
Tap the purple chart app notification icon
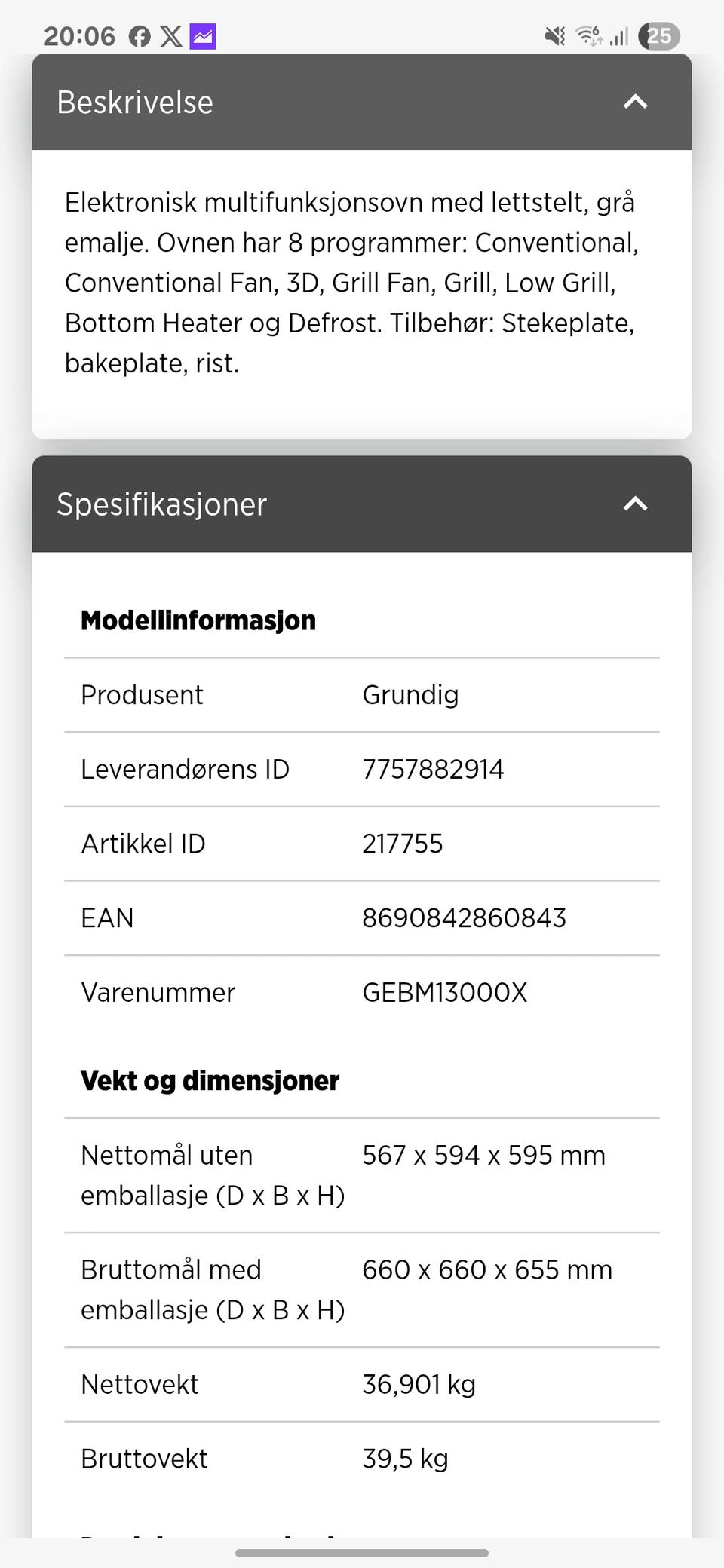tap(202, 36)
